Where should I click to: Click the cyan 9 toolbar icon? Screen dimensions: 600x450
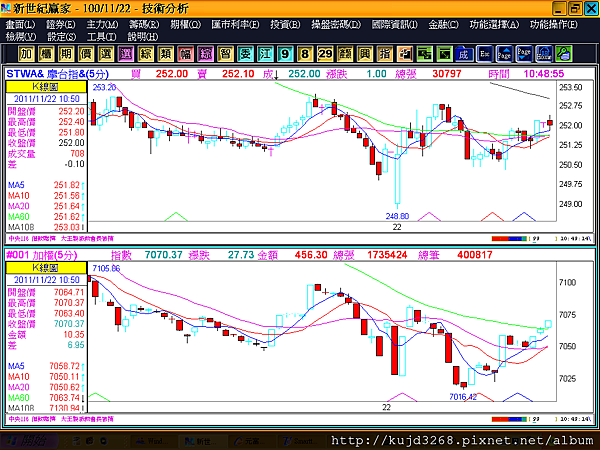click(x=285, y=54)
